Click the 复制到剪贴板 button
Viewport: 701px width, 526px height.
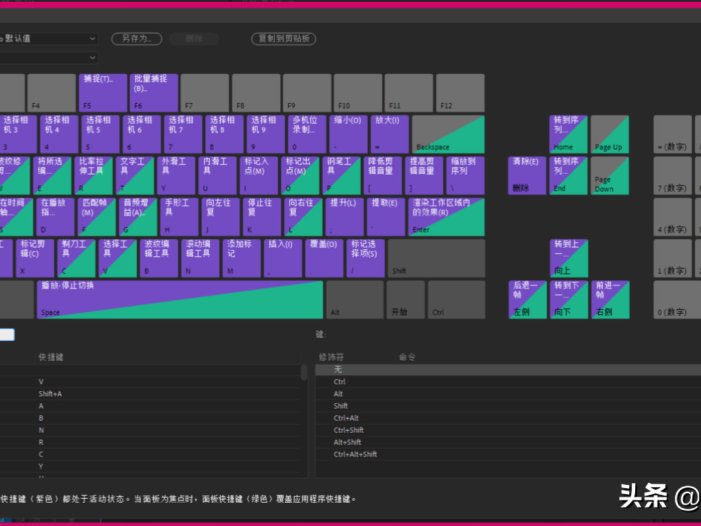pyautogui.click(x=283, y=39)
